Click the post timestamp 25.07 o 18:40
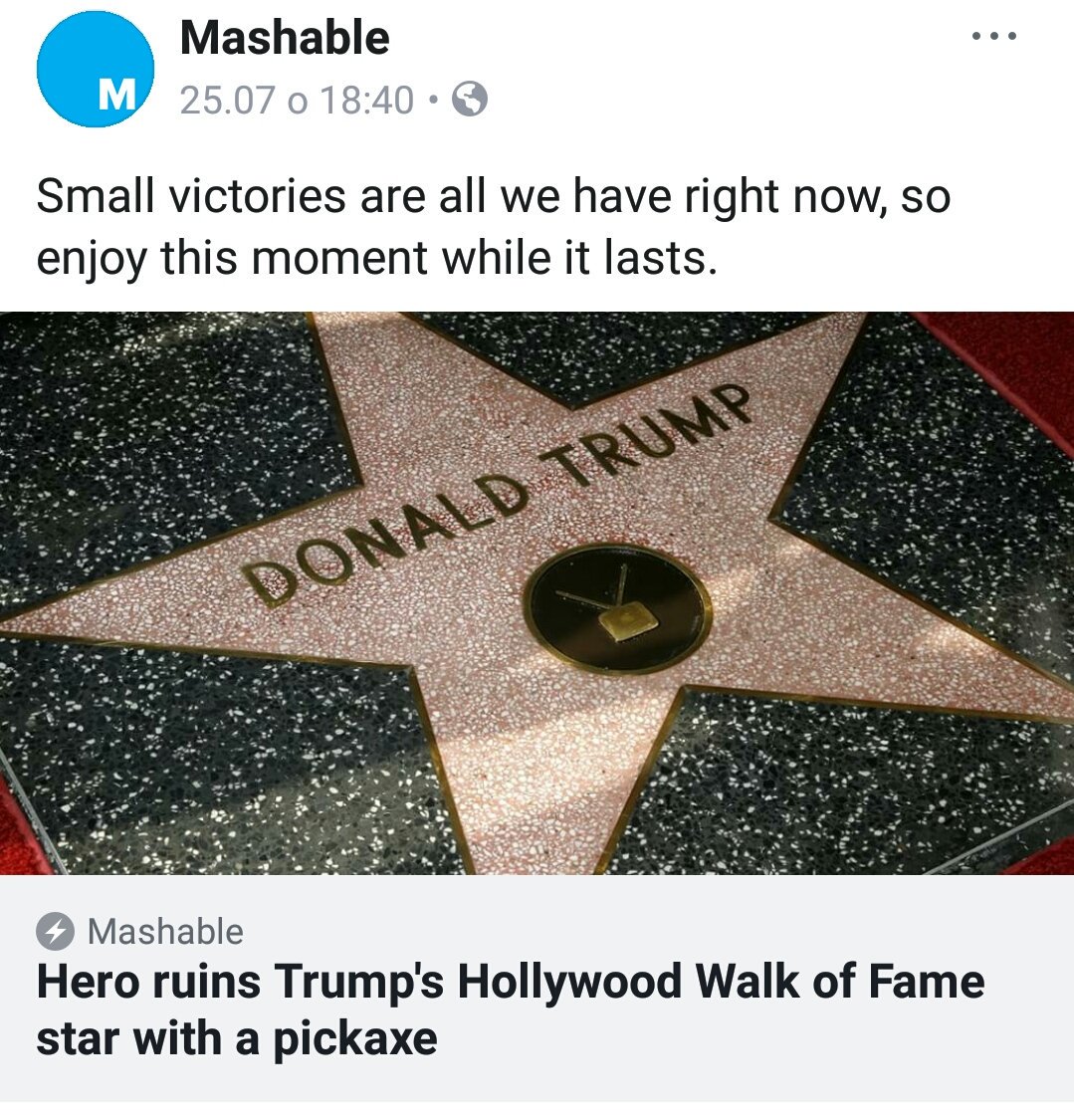The image size is (1074, 1120). pos(297,100)
